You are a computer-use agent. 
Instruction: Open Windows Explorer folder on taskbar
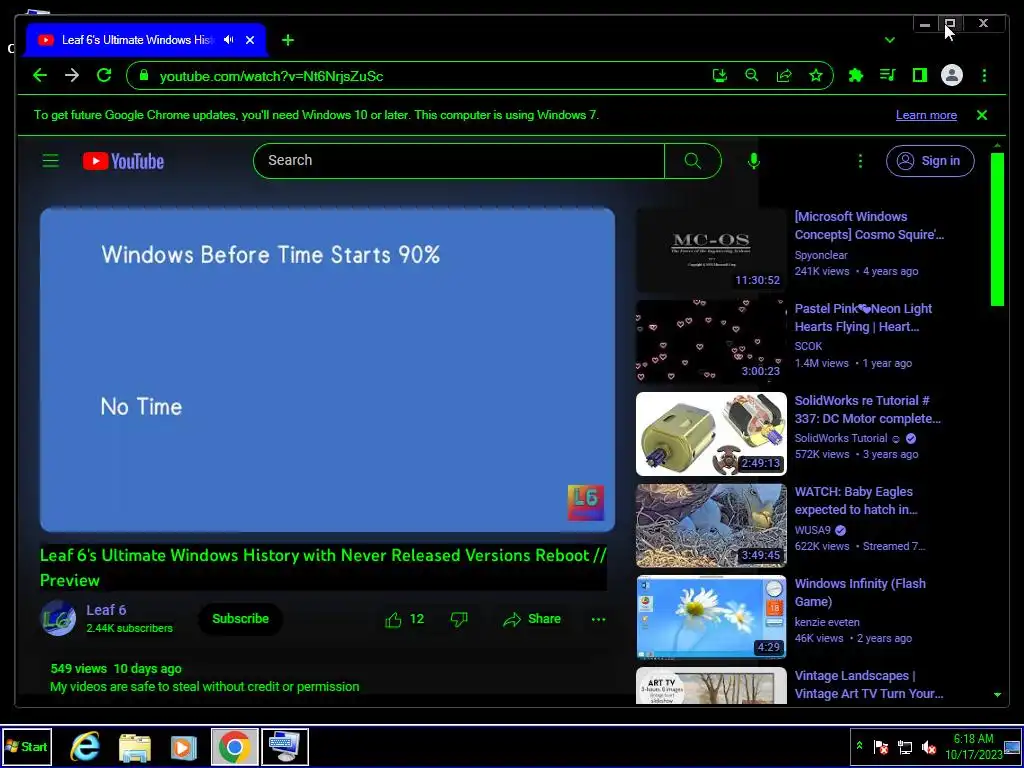[135, 747]
